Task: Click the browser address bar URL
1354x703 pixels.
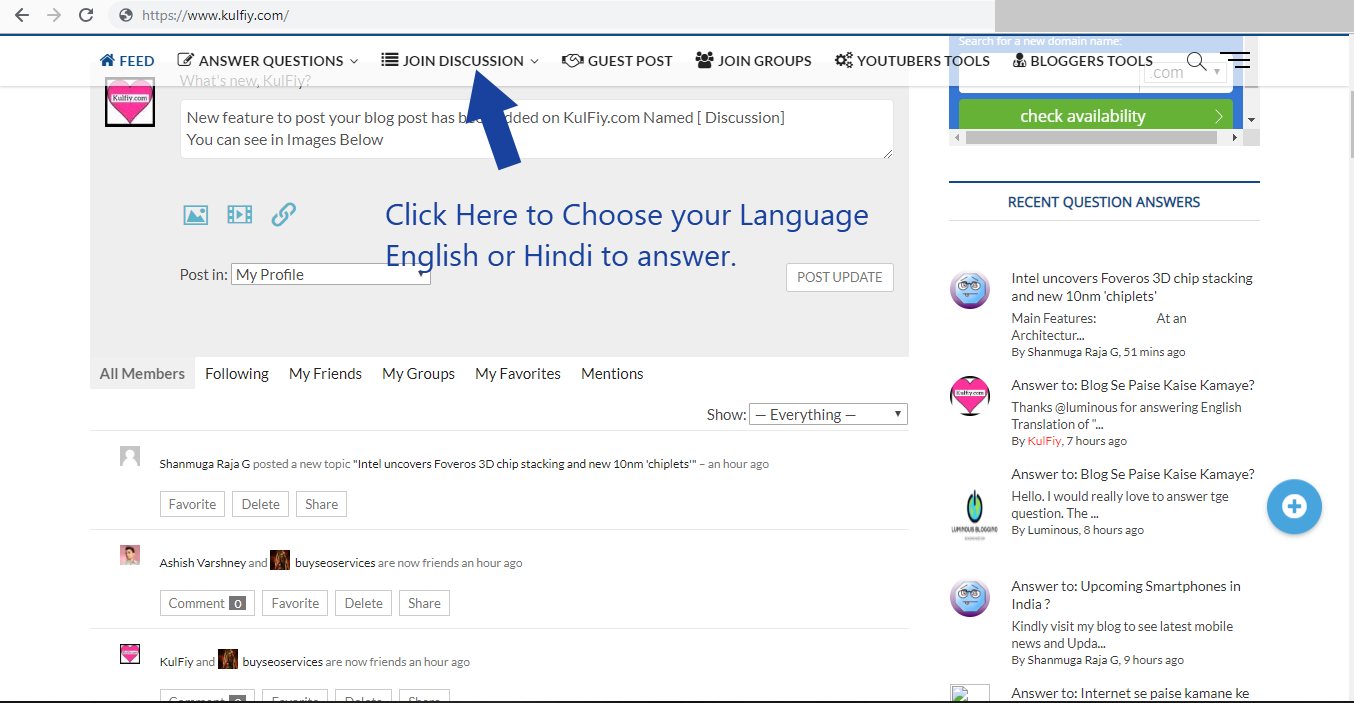Action: click(216, 15)
